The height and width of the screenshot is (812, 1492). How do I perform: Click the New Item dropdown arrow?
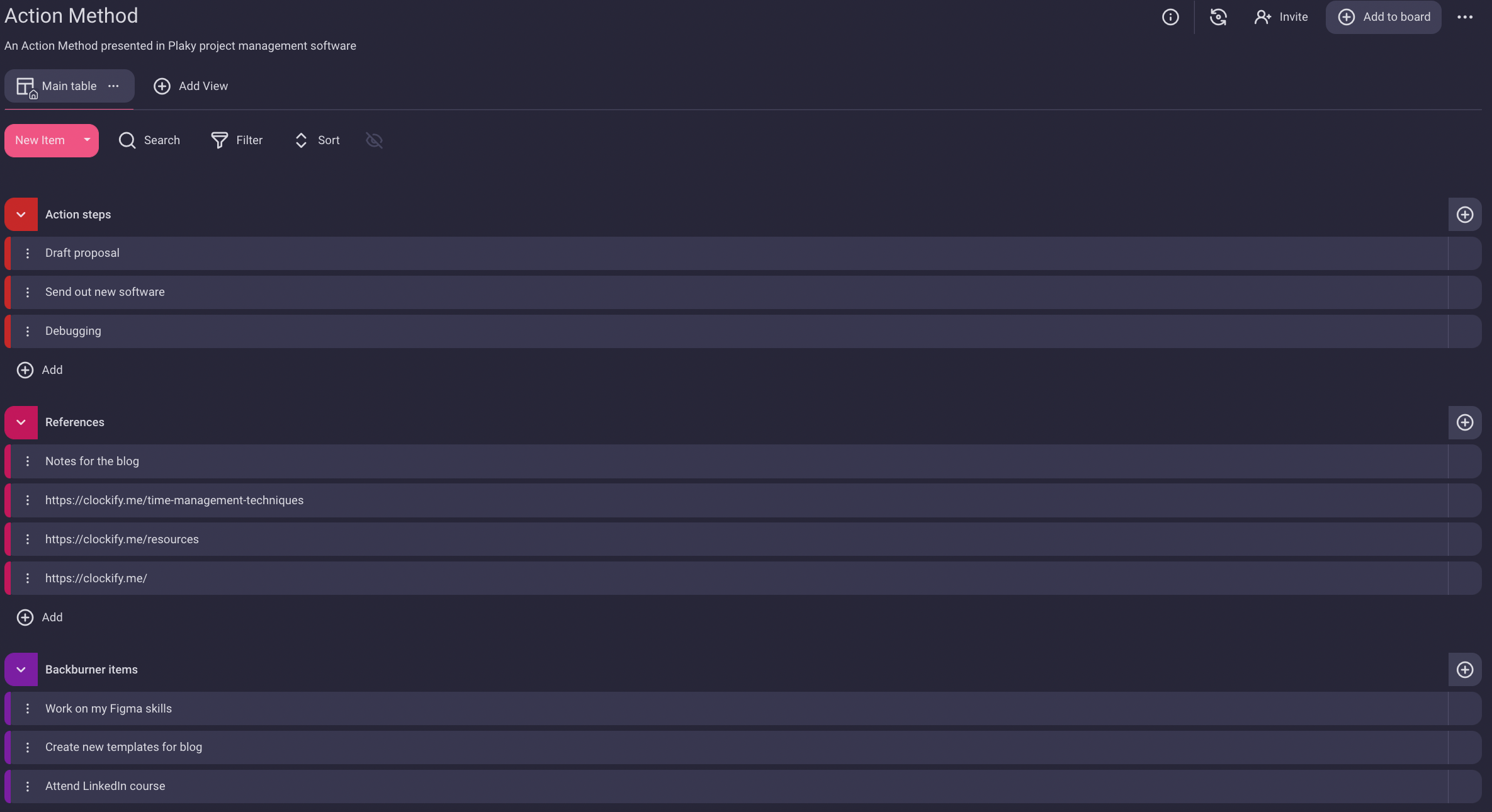click(x=86, y=140)
